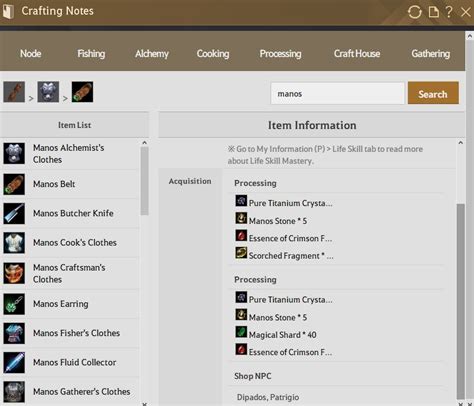Click second recipe's Pure Titanium Crystal icon
Image resolution: width=474 pixels, height=406 pixels.
click(241, 297)
